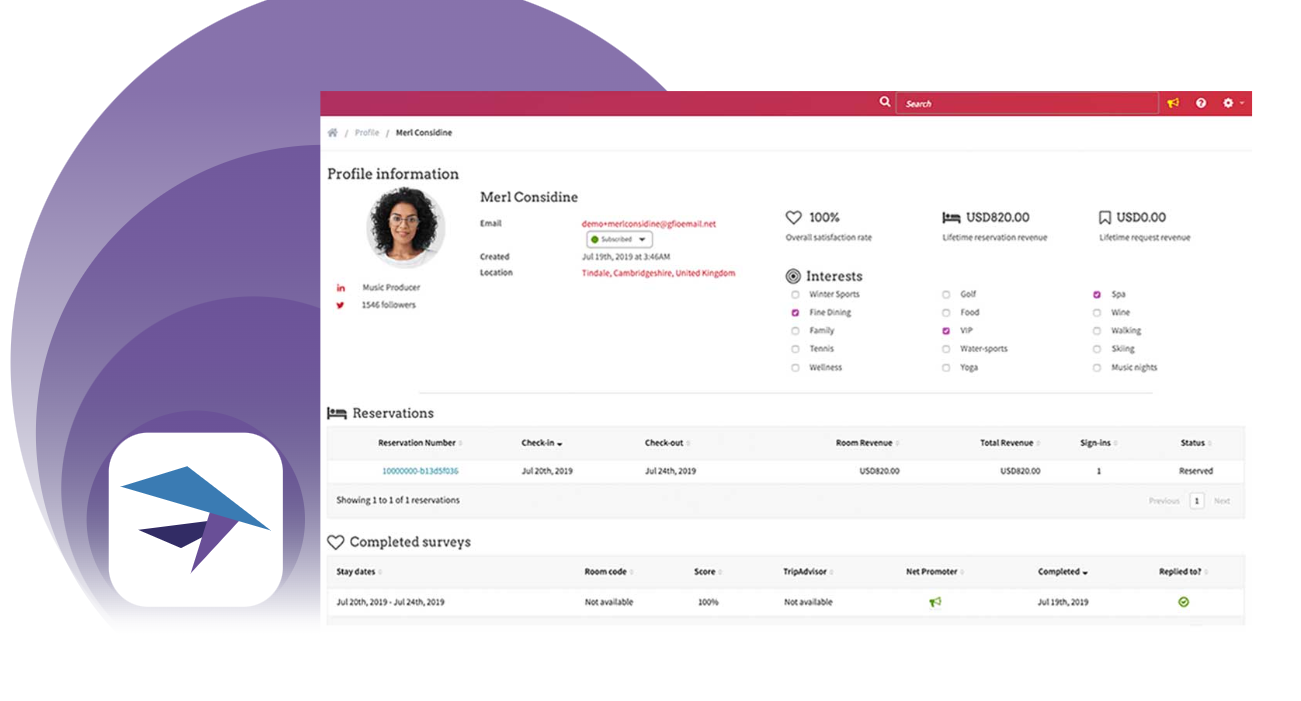The image size is (1301, 701).
Task: Open reservation 10000000-b13d5f036 link
Action: pyautogui.click(x=420, y=471)
